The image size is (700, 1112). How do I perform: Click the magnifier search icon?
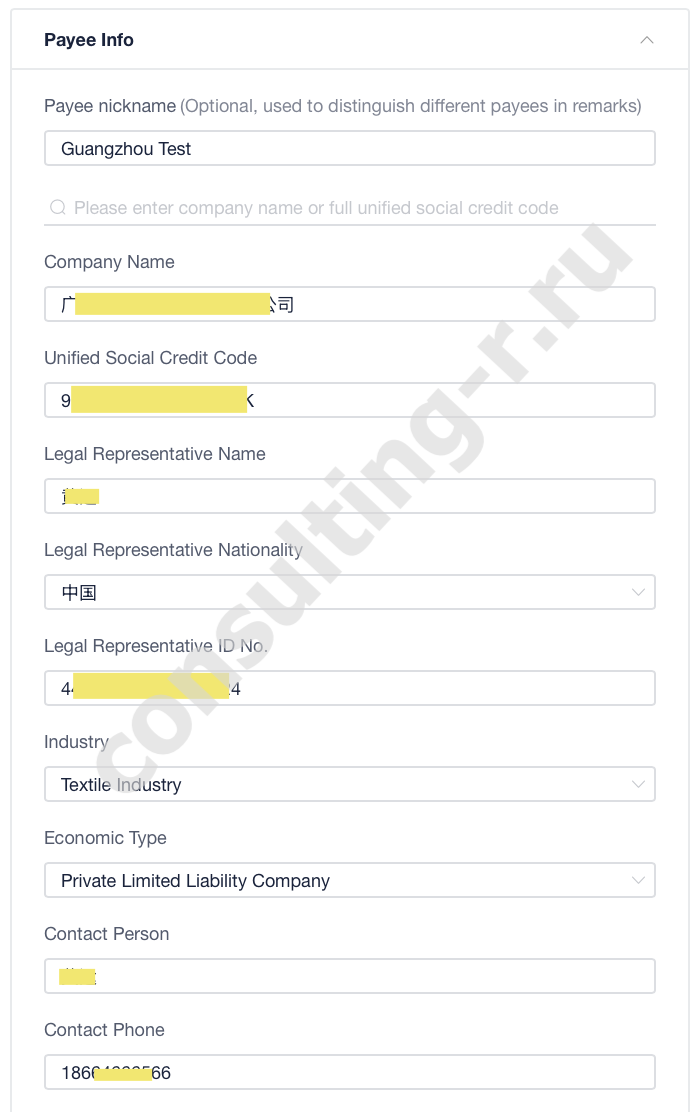[x=57, y=207]
